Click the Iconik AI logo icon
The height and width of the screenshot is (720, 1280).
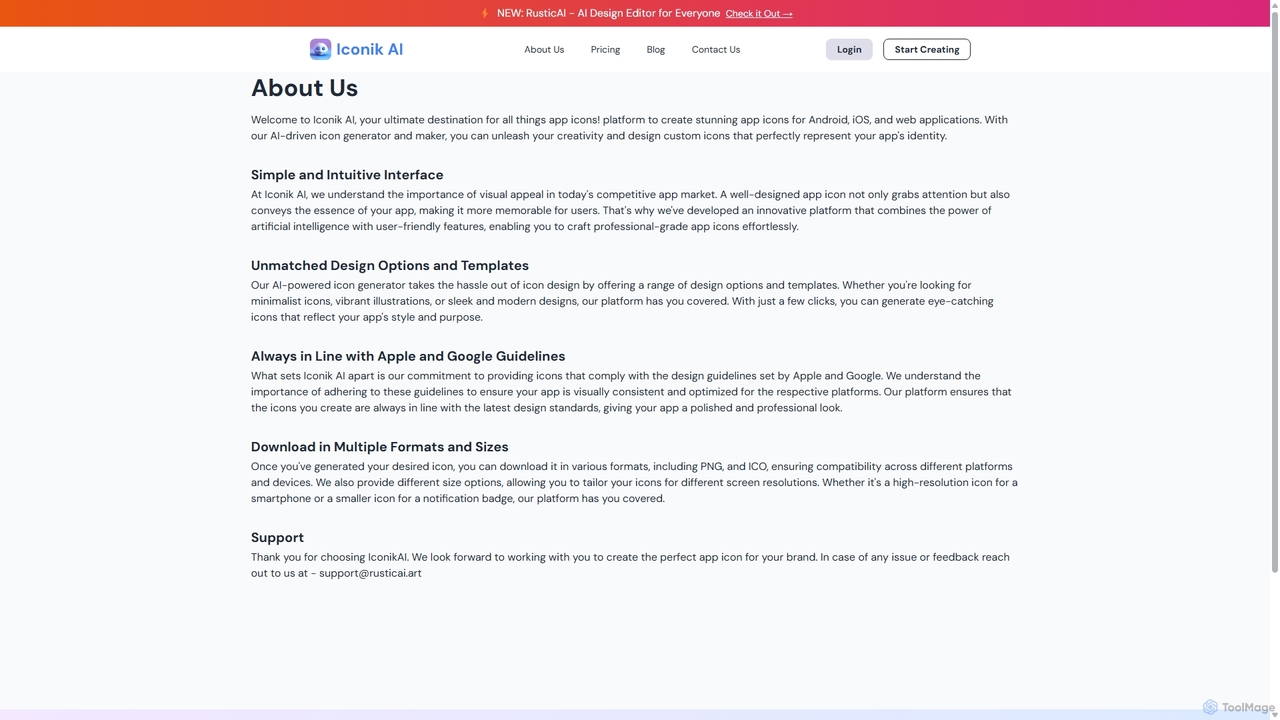point(320,49)
